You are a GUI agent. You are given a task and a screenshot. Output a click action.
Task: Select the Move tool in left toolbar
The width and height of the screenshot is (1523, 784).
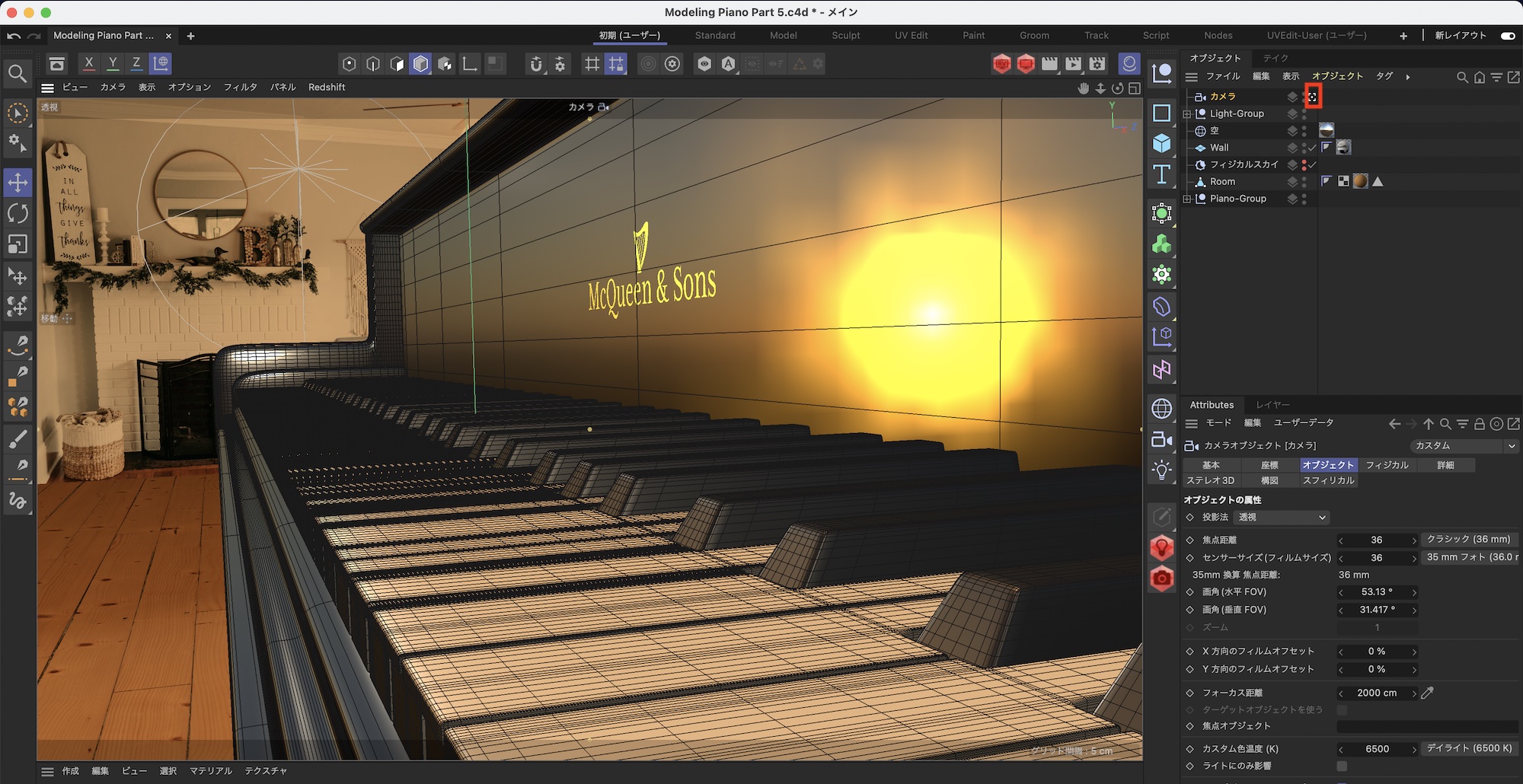pyautogui.click(x=18, y=183)
